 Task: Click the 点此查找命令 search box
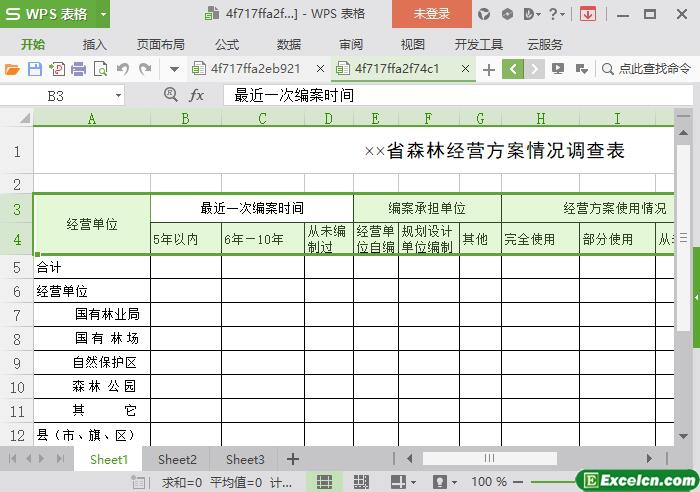646,69
